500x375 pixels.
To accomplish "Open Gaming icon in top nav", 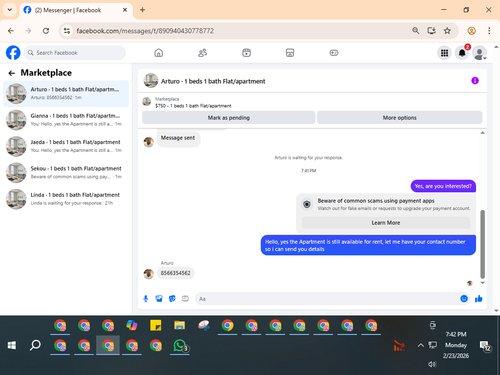I will [334, 53].
